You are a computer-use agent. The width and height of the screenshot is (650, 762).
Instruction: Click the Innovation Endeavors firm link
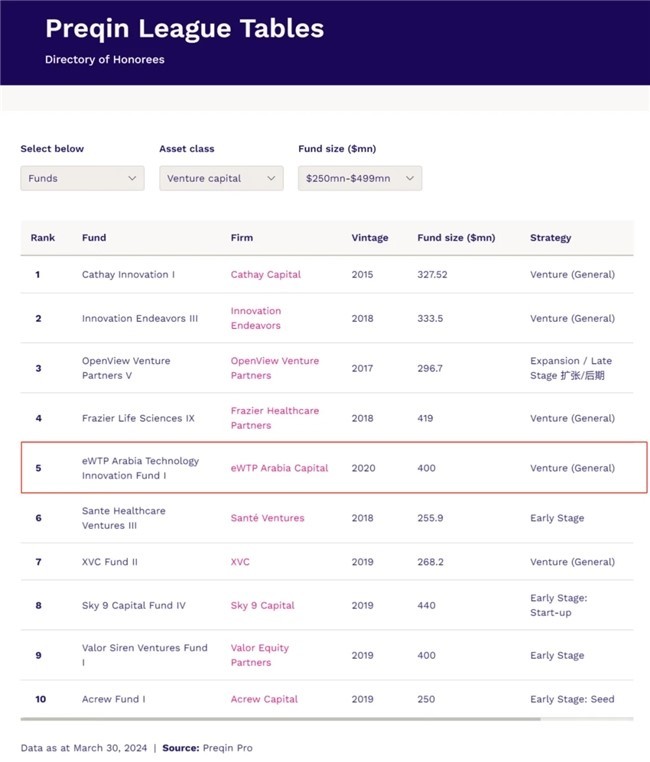pos(256,318)
